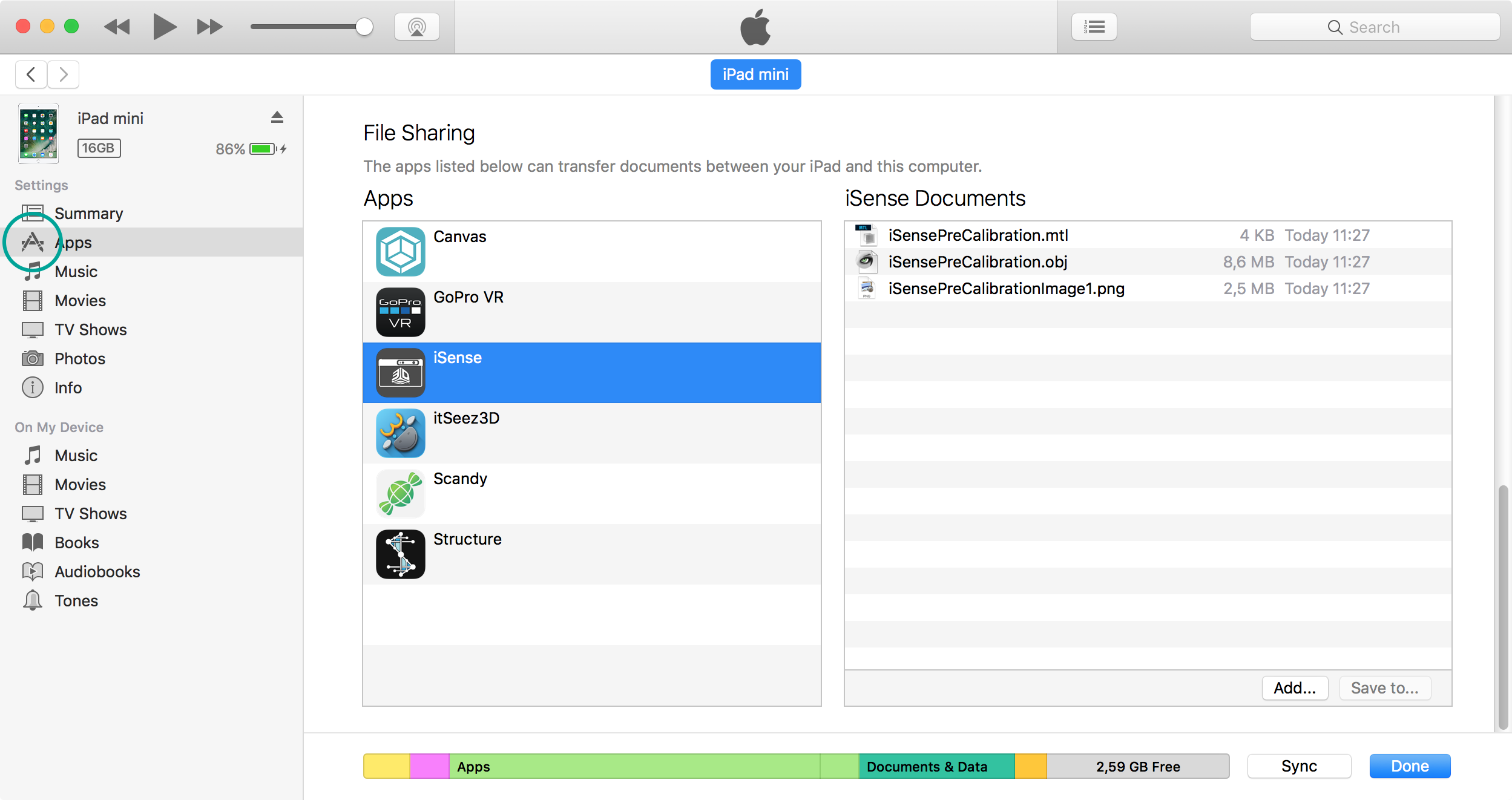Open the Up Next list button
Image resolution: width=1512 pixels, height=800 pixels.
(1094, 27)
